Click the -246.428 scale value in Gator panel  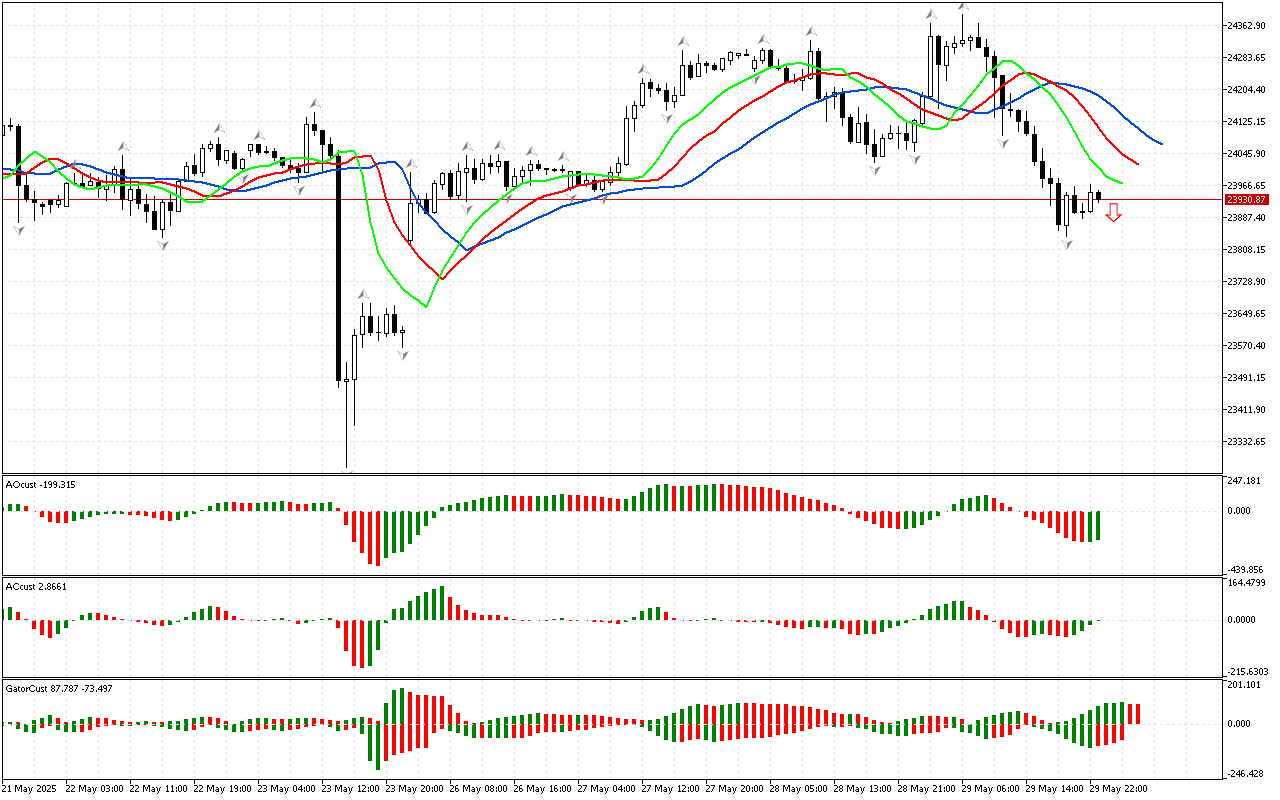coord(1244,773)
